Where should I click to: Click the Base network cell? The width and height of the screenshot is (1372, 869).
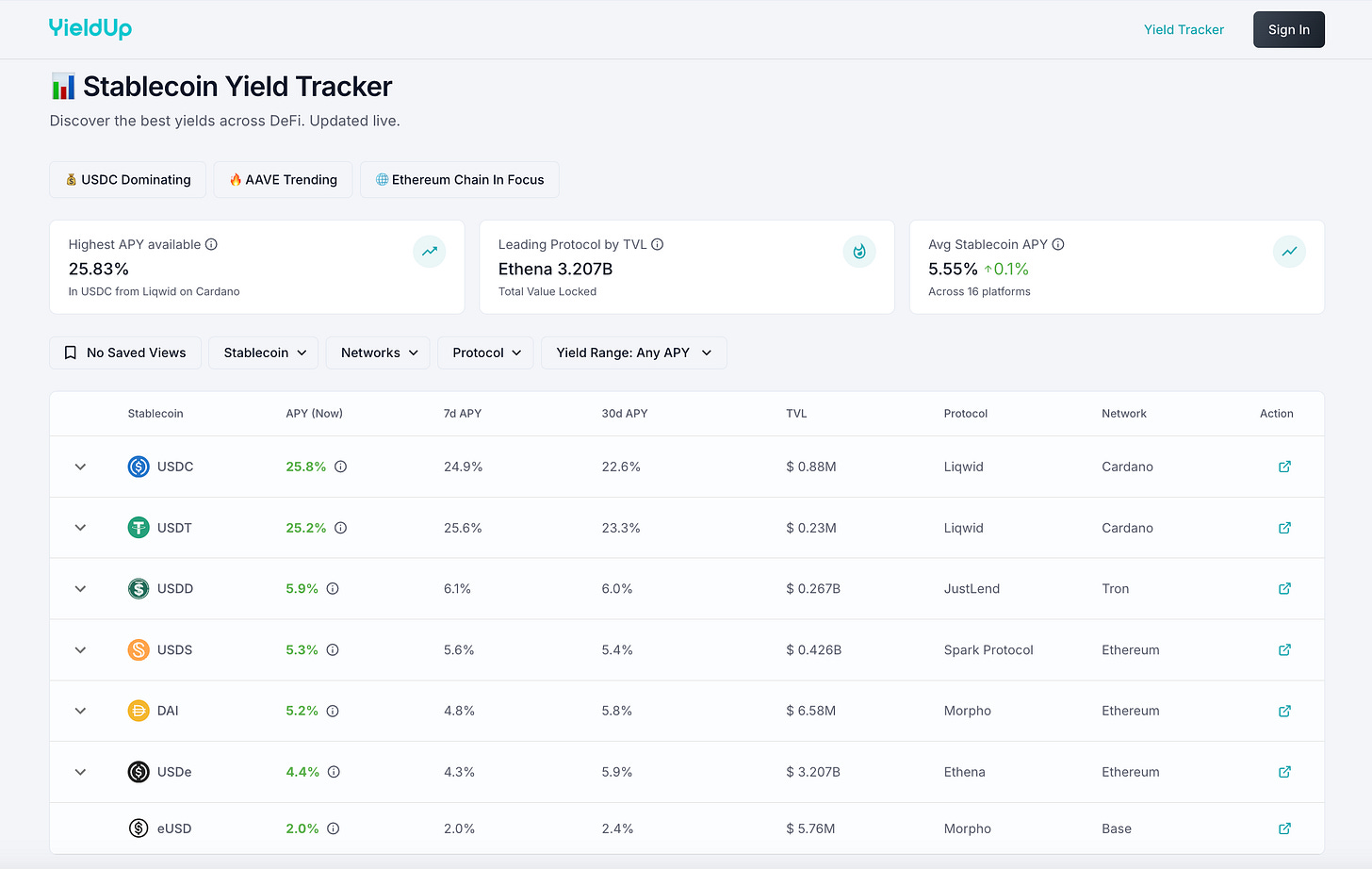[x=1117, y=828]
